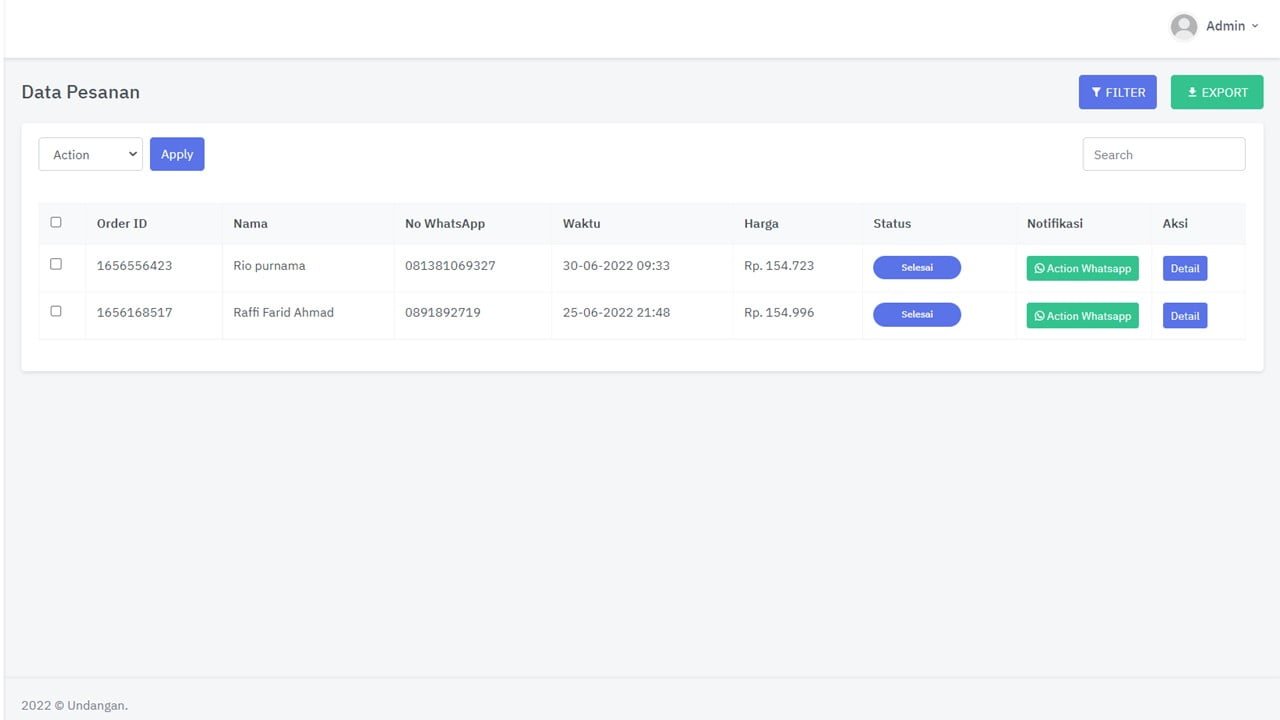Viewport: 1280px width, 720px height.
Task: Click the Admin user avatar icon
Action: point(1184,27)
